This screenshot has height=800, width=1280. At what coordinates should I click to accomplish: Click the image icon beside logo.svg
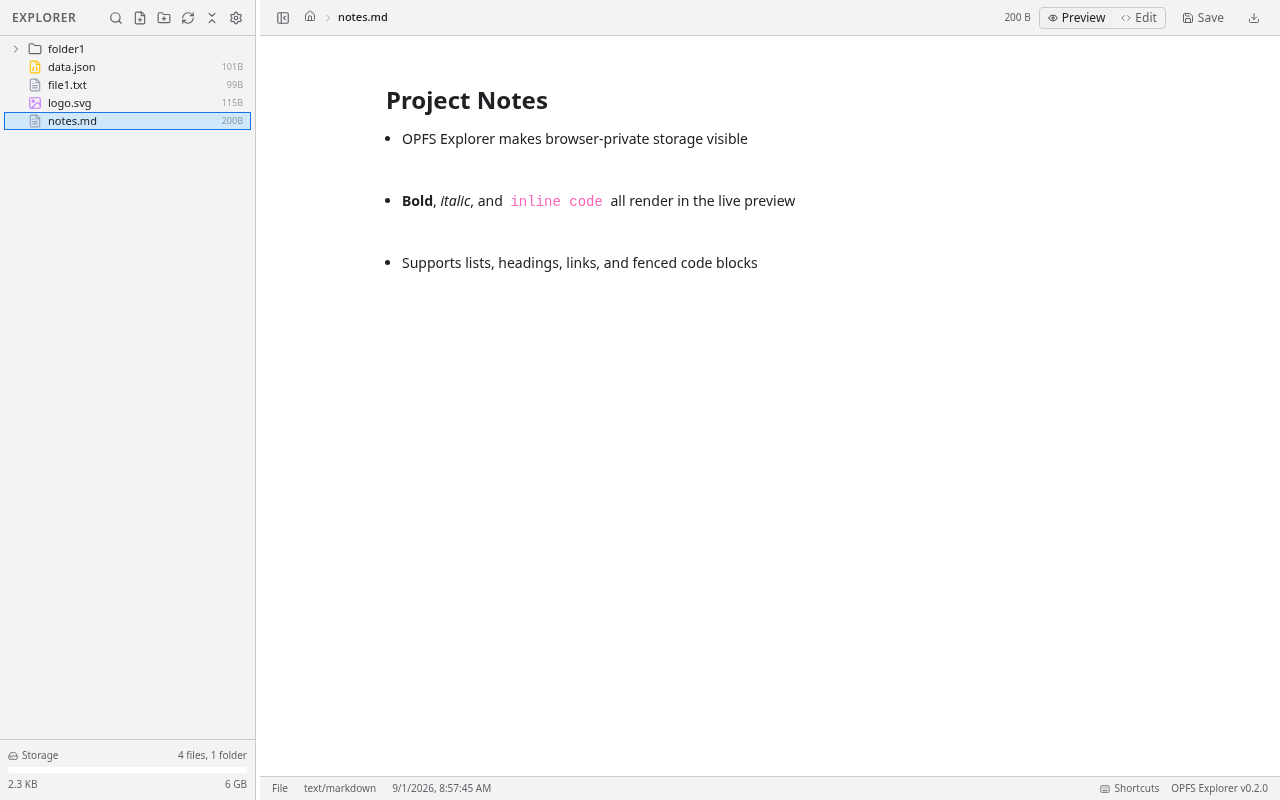click(35, 103)
